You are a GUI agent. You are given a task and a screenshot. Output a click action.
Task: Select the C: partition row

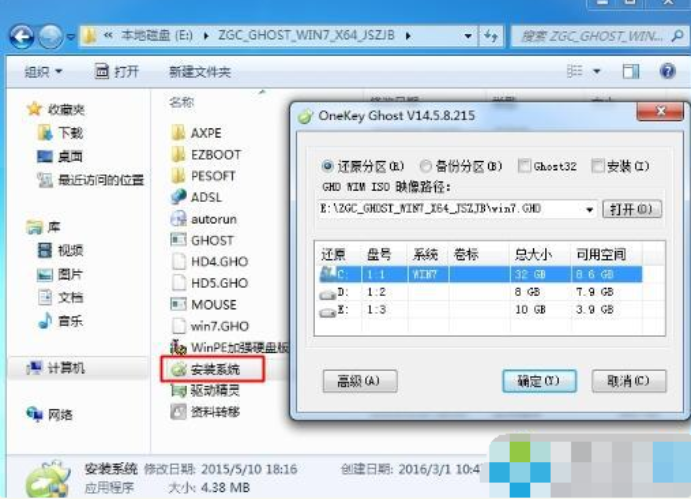point(480,274)
